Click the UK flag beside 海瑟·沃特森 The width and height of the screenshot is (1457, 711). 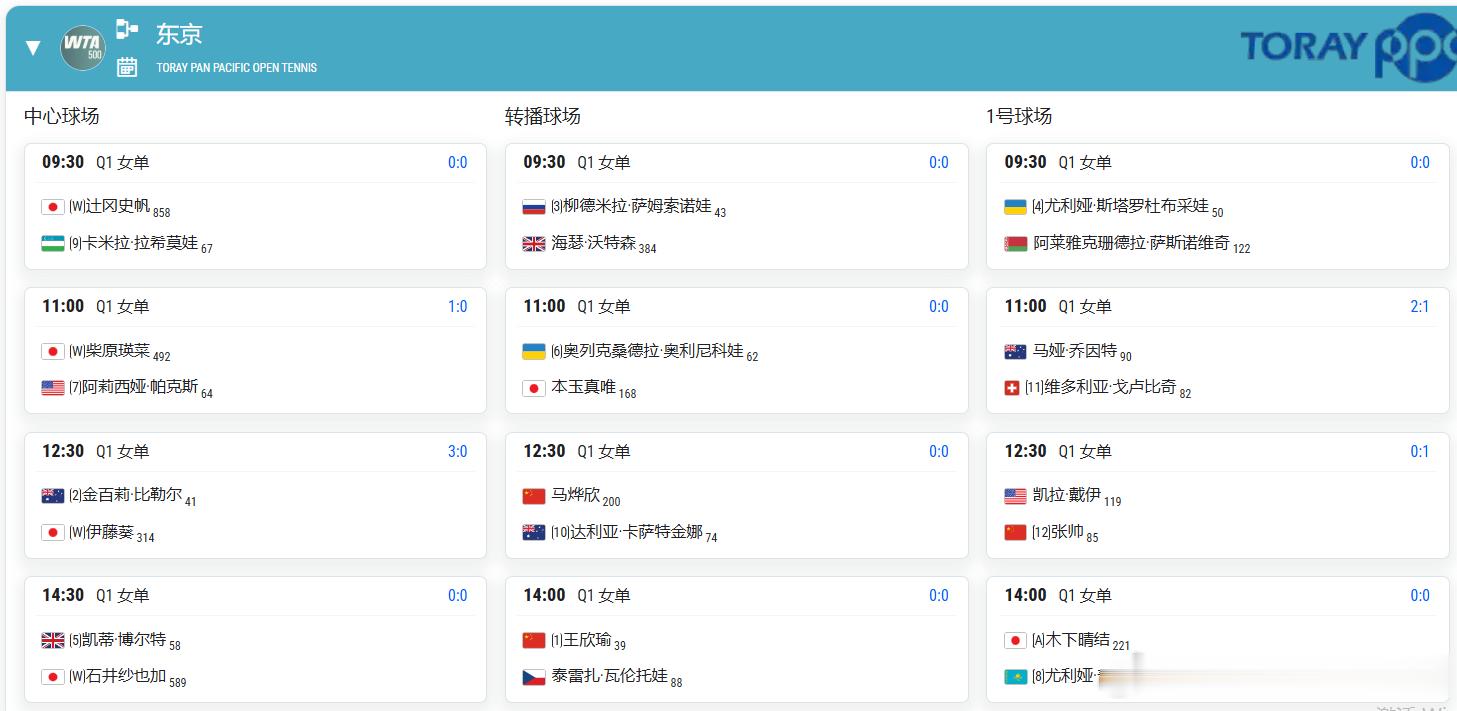point(534,243)
